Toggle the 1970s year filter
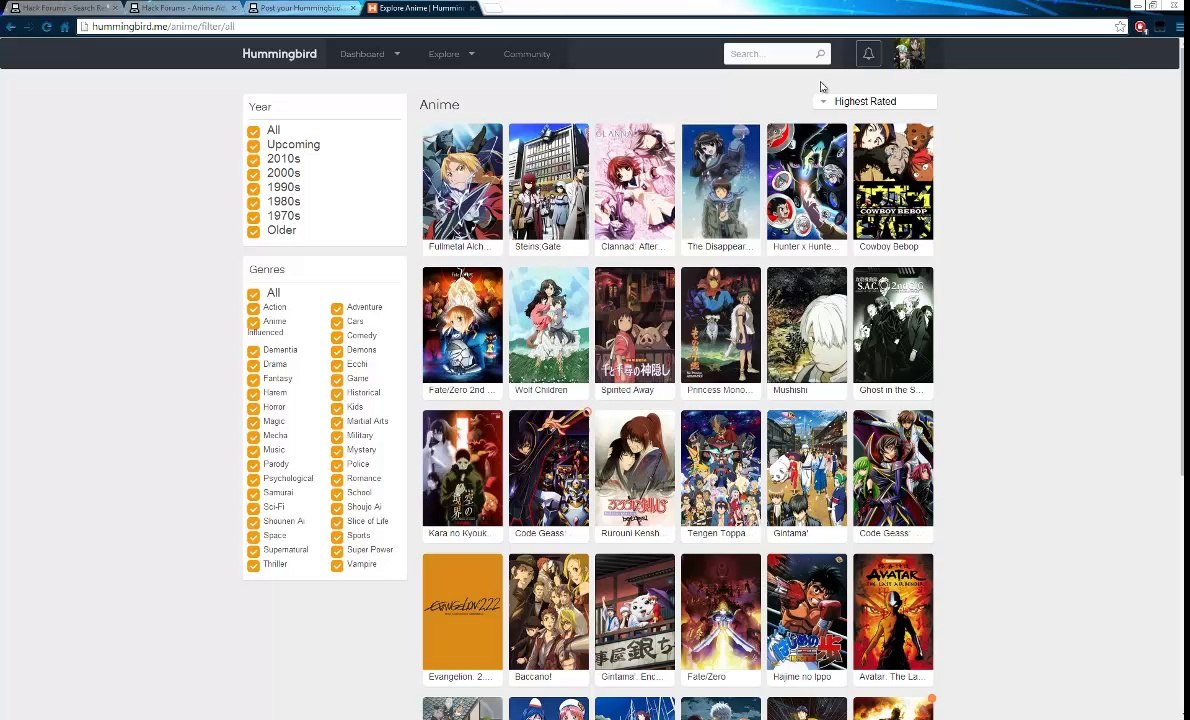Image resolution: width=1190 pixels, height=720 pixels. 253,217
